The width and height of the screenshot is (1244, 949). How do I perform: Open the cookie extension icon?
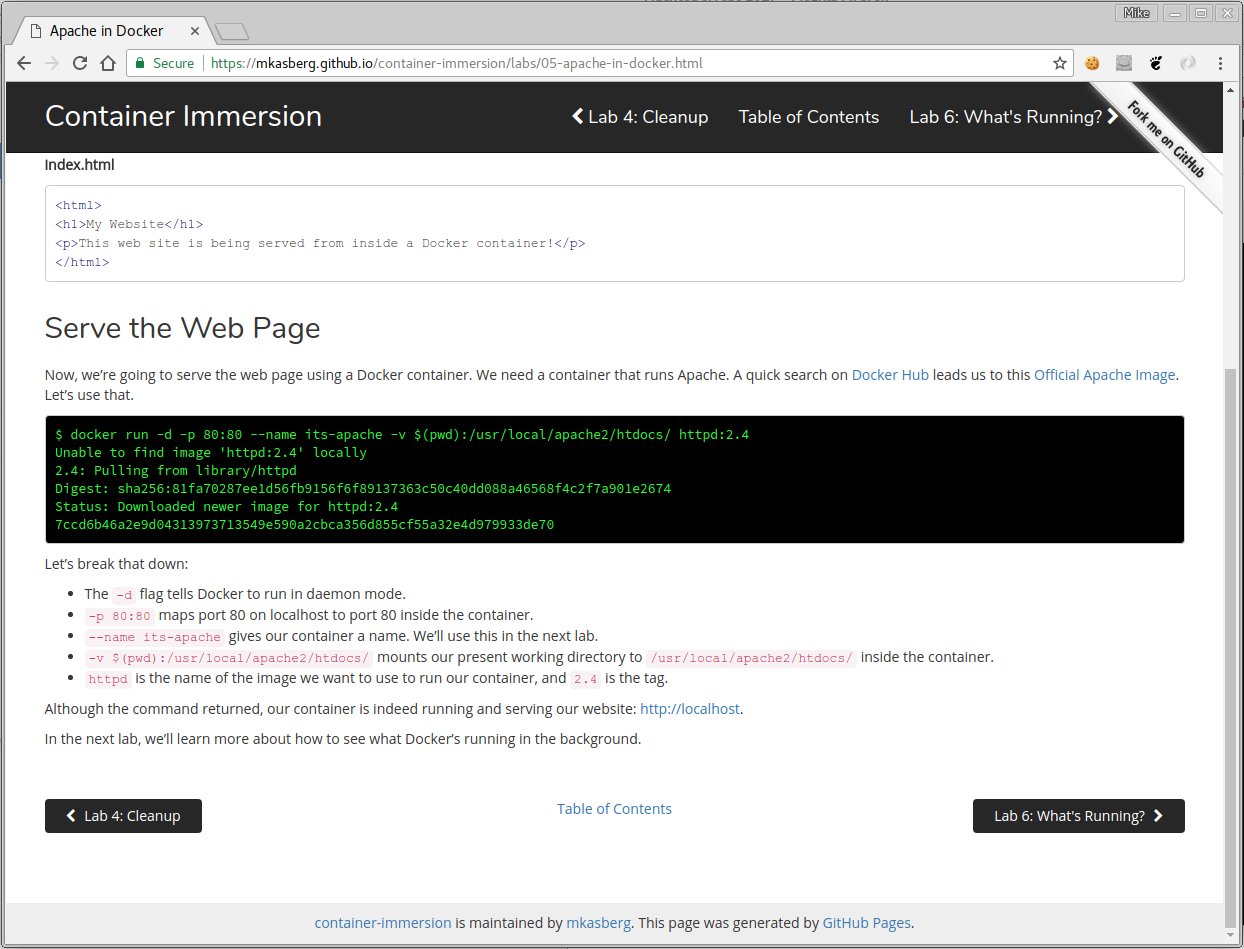pos(1093,63)
